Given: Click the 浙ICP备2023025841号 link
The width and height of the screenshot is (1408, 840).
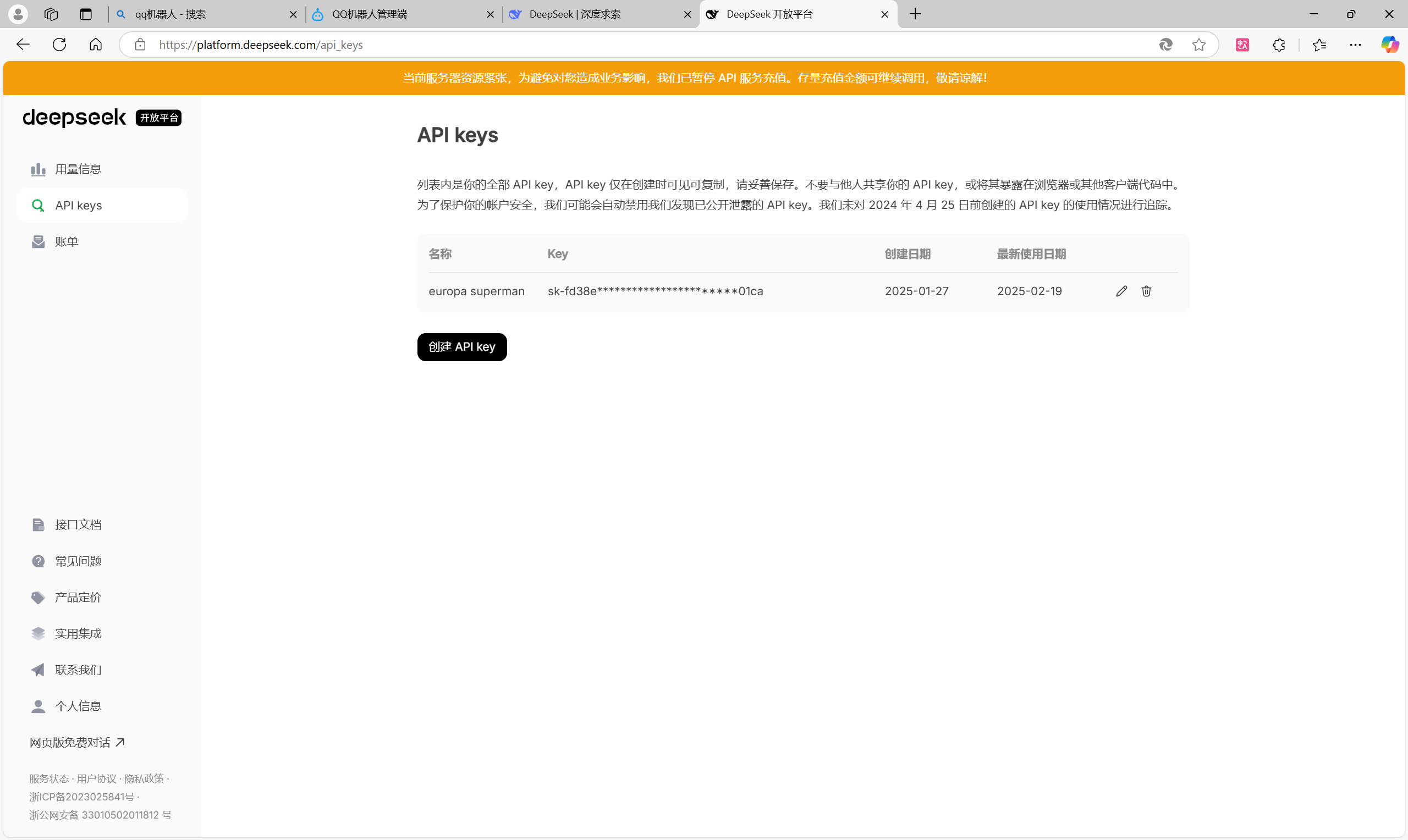Looking at the screenshot, I should (x=81, y=797).
